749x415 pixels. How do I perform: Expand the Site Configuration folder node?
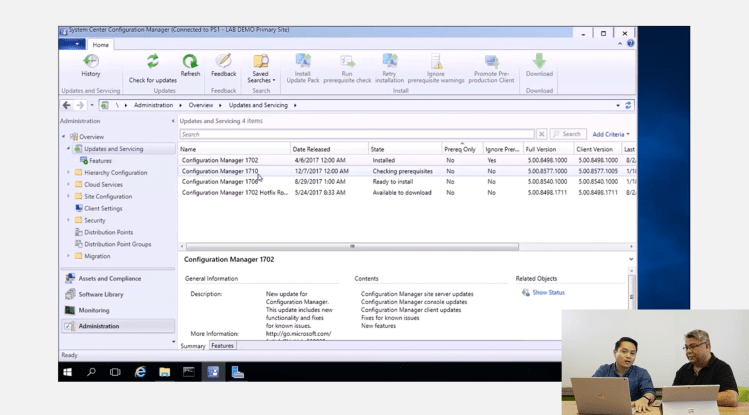pos(68,196)
